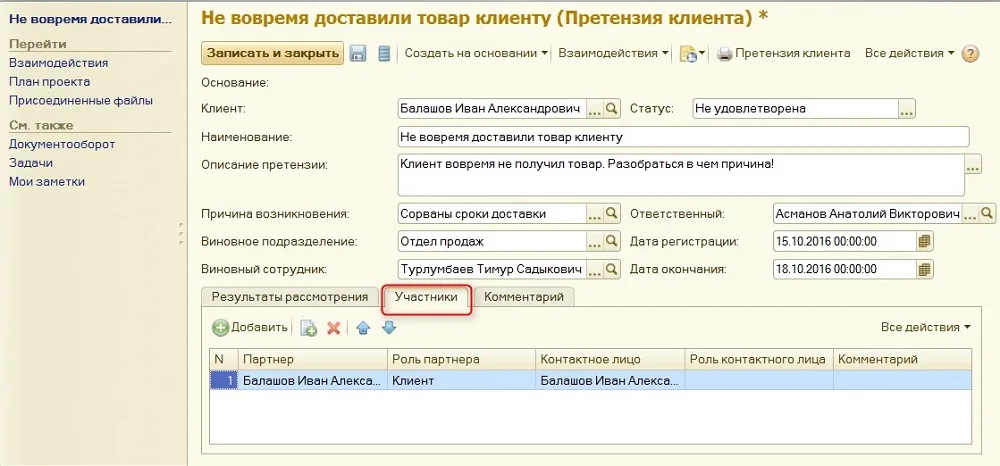Move the row up with the blue arrow
The width and height of the screenshot is (1000, 466).
[x=364, y=328]
